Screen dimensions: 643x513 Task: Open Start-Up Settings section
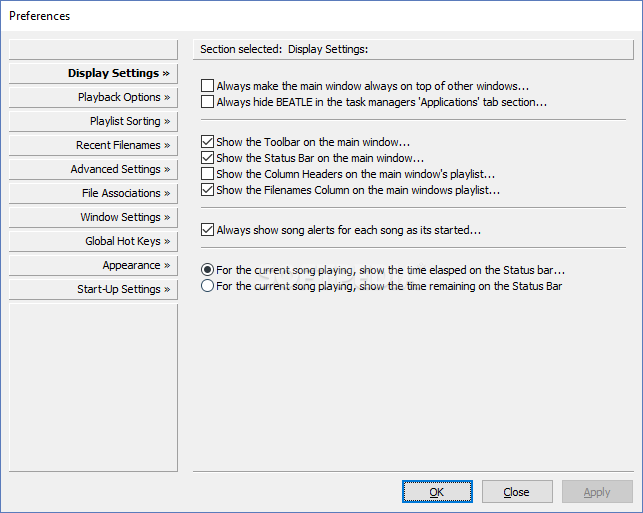pyautogui.click(x=93, y=290)
